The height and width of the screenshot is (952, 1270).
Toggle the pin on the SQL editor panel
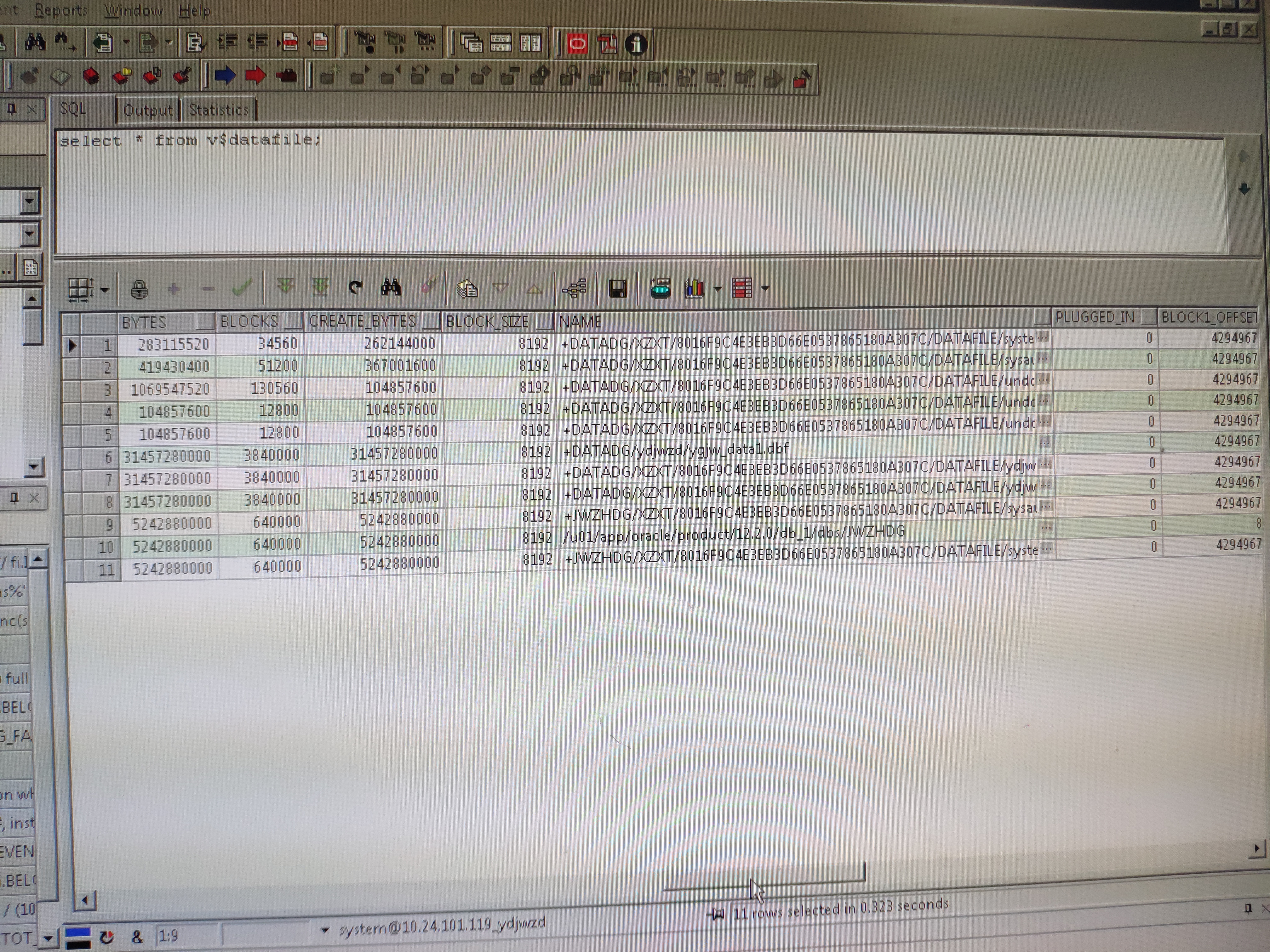[x=11, y=109]
